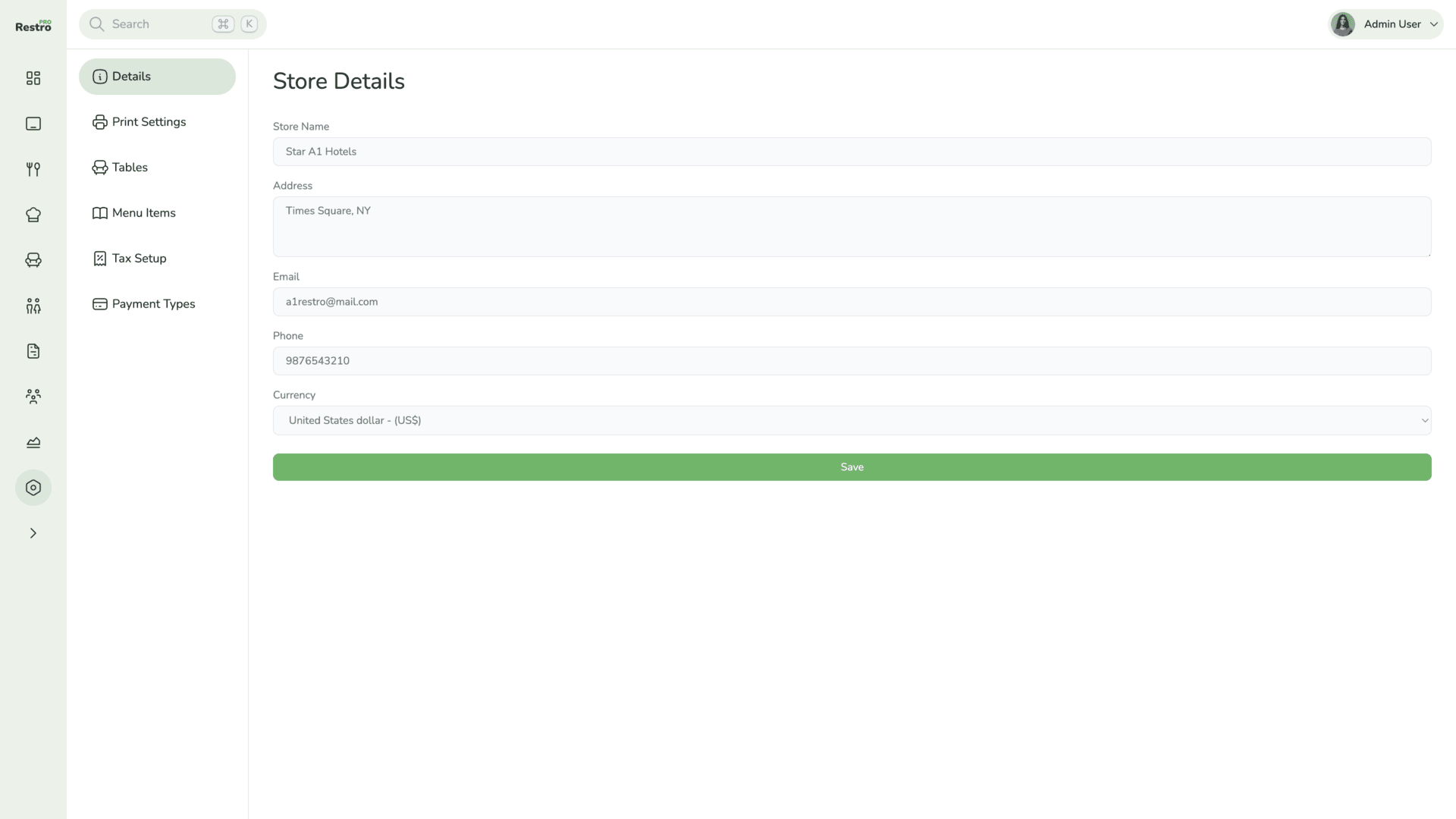
Task: Click the users group icon in sidebar
Action: pyautogui.click(x=33, y=397)
